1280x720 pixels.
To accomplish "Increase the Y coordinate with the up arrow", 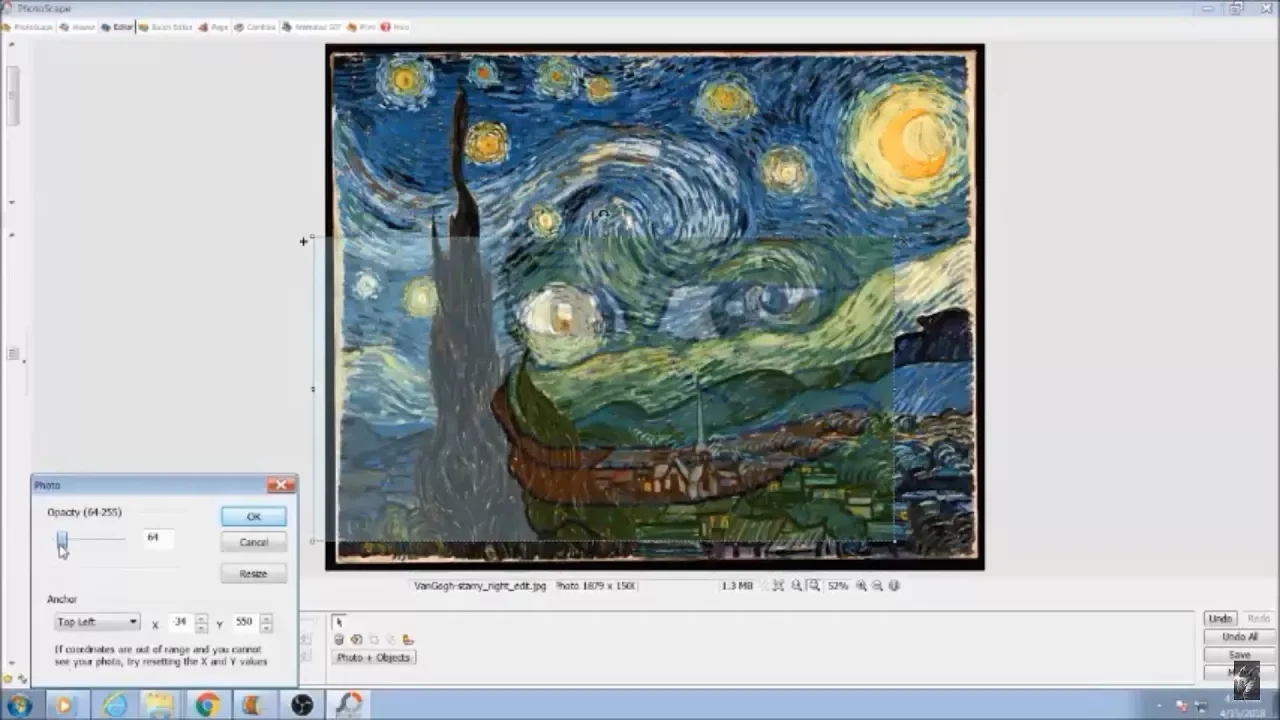I will tap(266, 618).
